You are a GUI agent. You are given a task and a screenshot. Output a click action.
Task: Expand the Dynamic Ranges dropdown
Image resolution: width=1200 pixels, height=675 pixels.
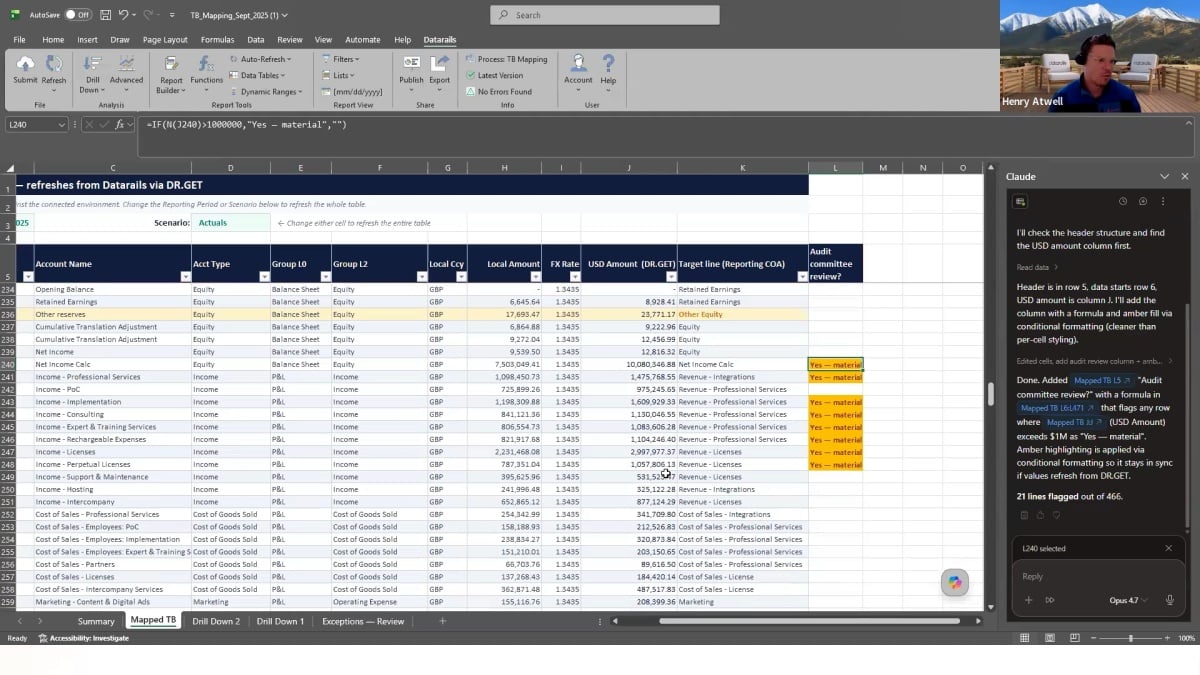[268, 91]
